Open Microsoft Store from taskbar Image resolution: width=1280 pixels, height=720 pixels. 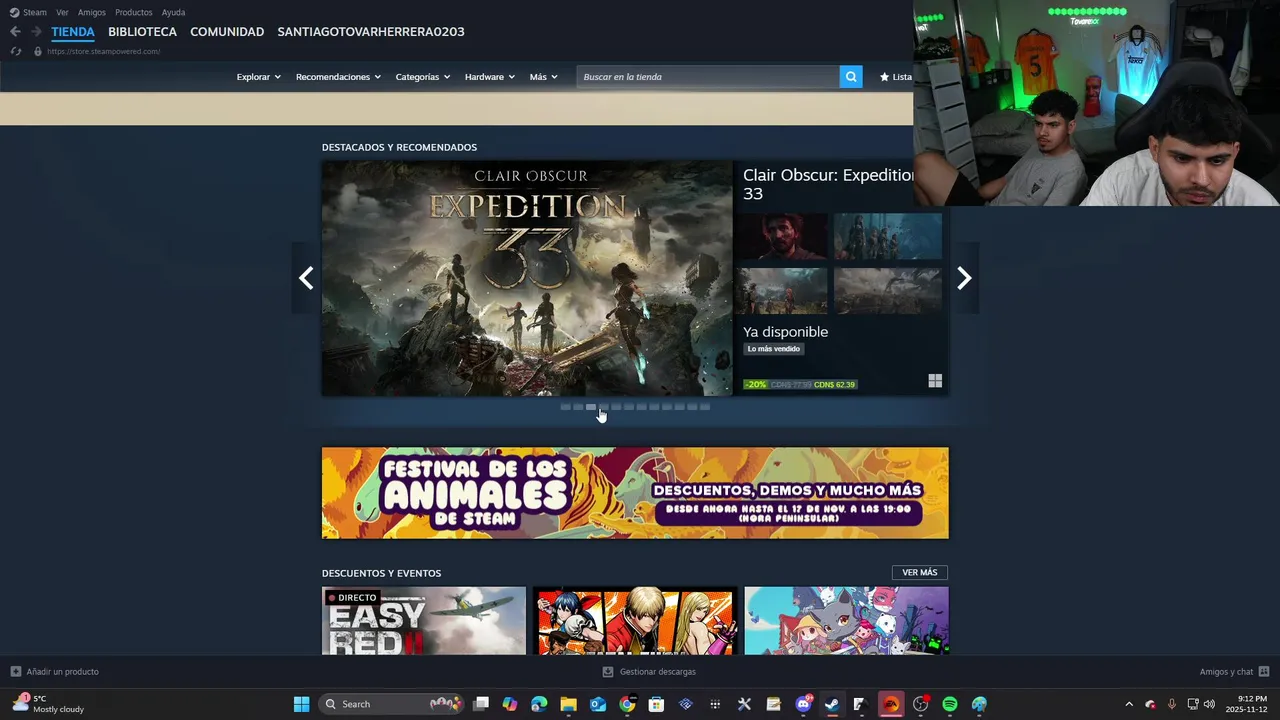point(656,704)
